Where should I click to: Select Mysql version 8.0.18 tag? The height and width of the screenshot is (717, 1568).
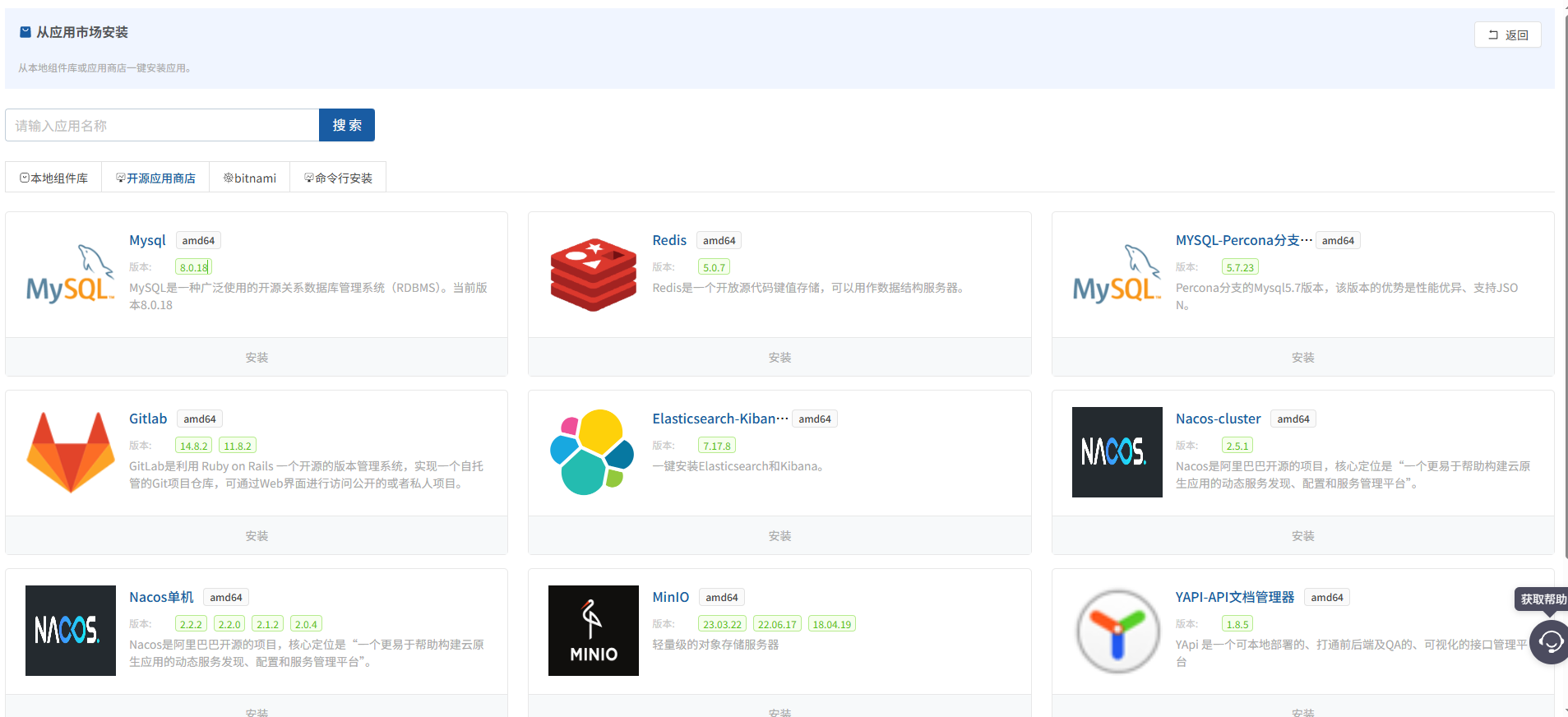coord(194,267)
